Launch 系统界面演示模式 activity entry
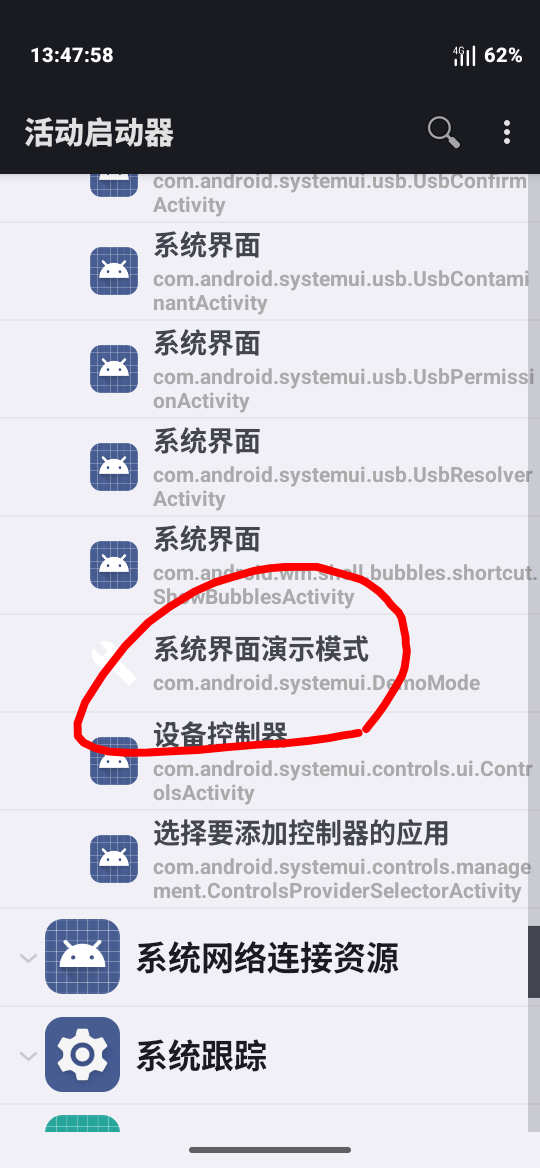 270,663
